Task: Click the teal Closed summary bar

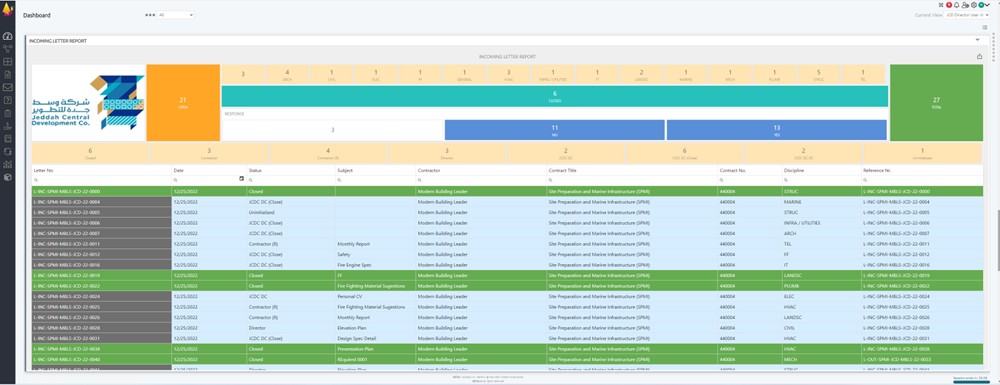Action: [x=554, y=96]
